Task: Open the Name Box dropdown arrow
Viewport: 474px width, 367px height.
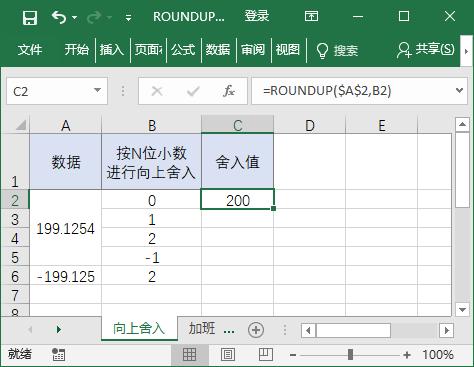Action: point(97,90)
